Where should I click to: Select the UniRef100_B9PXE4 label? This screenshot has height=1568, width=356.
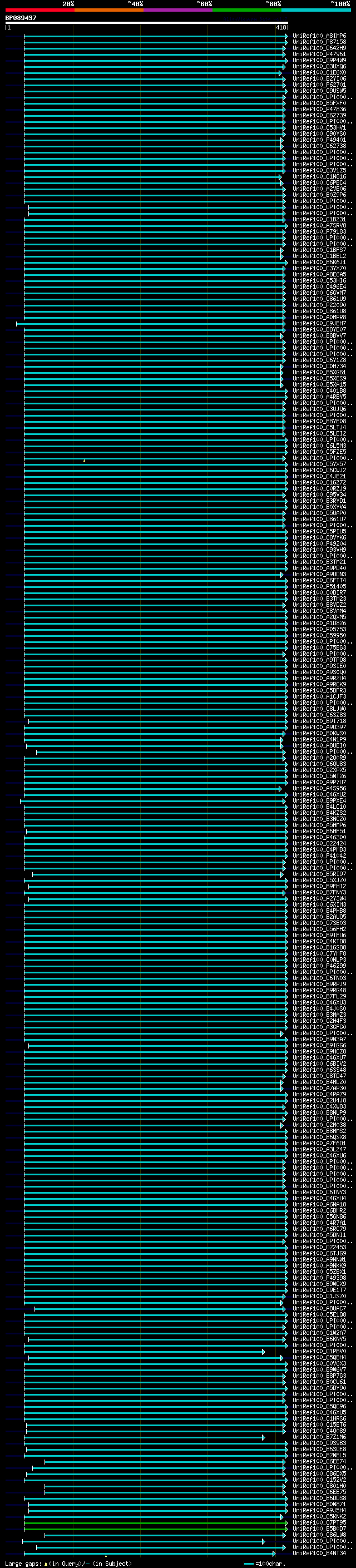click(x=319, y=800)
